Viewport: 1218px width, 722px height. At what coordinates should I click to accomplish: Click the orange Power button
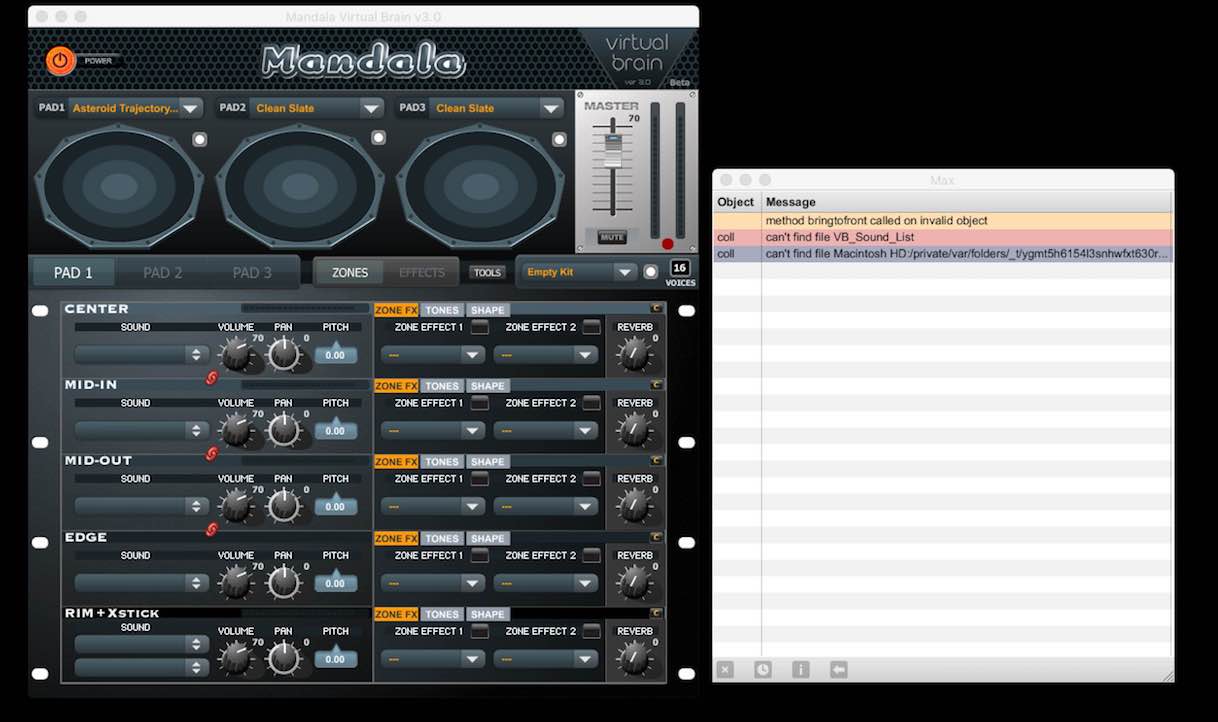point(61,60)
